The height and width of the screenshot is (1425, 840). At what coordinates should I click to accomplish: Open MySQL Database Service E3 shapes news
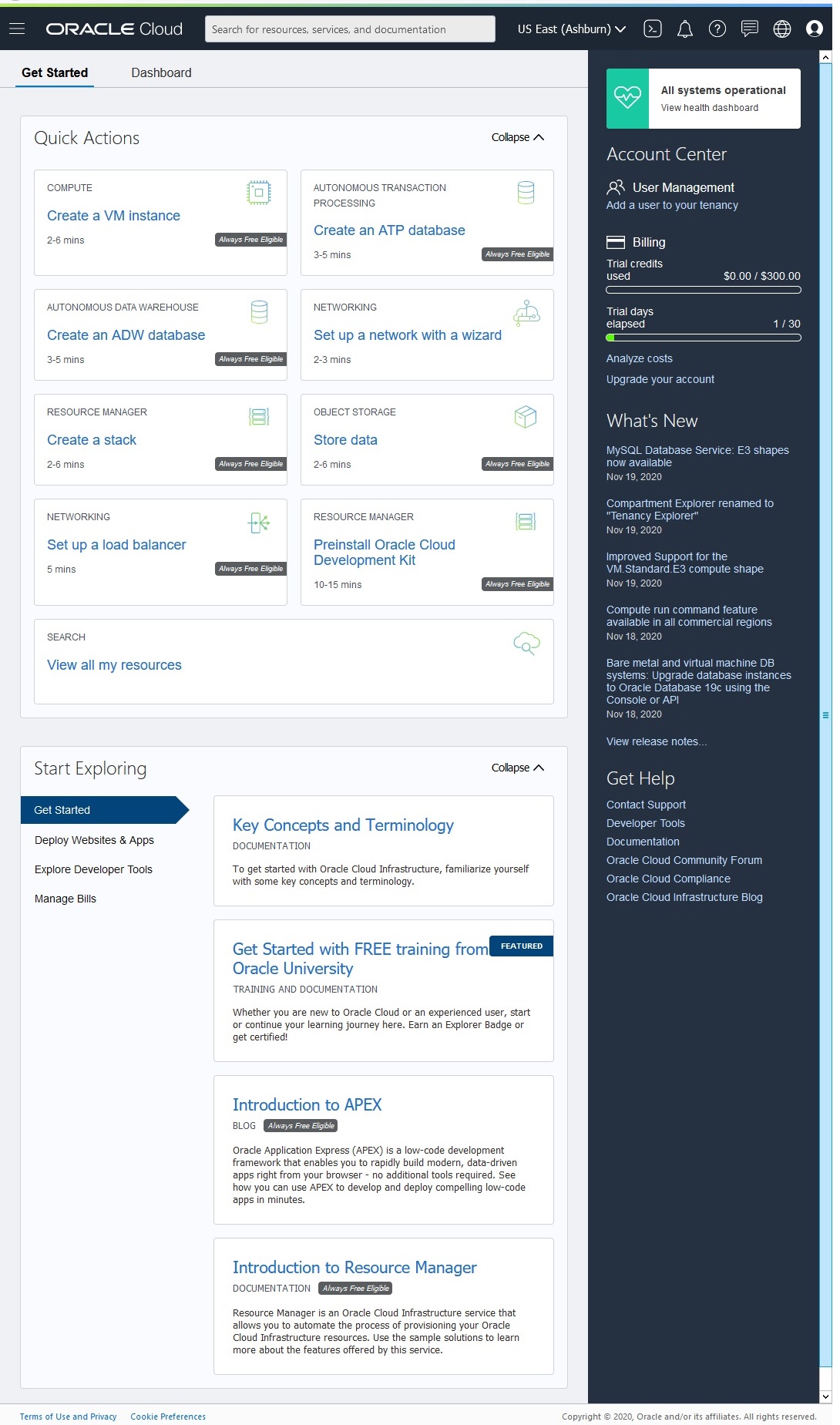(697, 456)
